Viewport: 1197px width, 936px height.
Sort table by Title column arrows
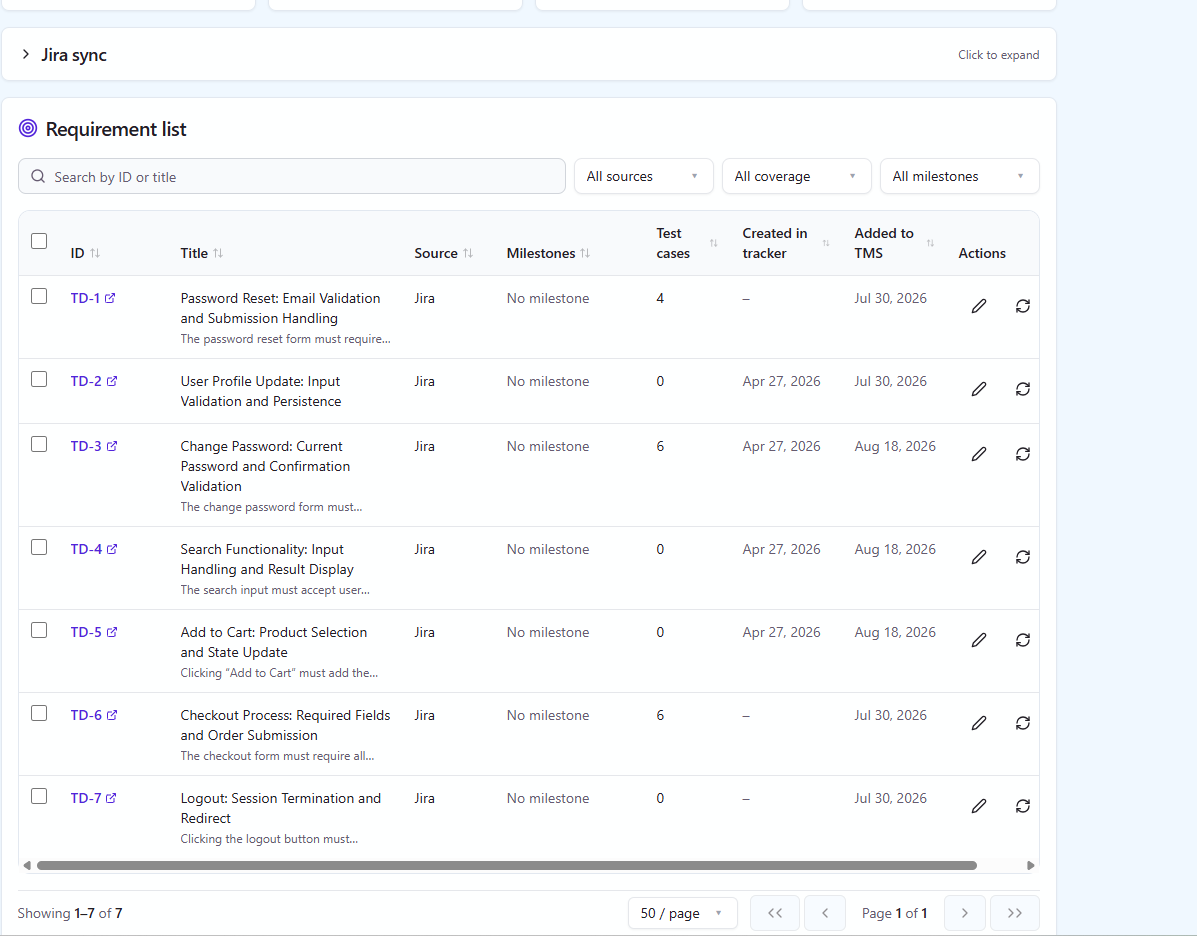218,253
